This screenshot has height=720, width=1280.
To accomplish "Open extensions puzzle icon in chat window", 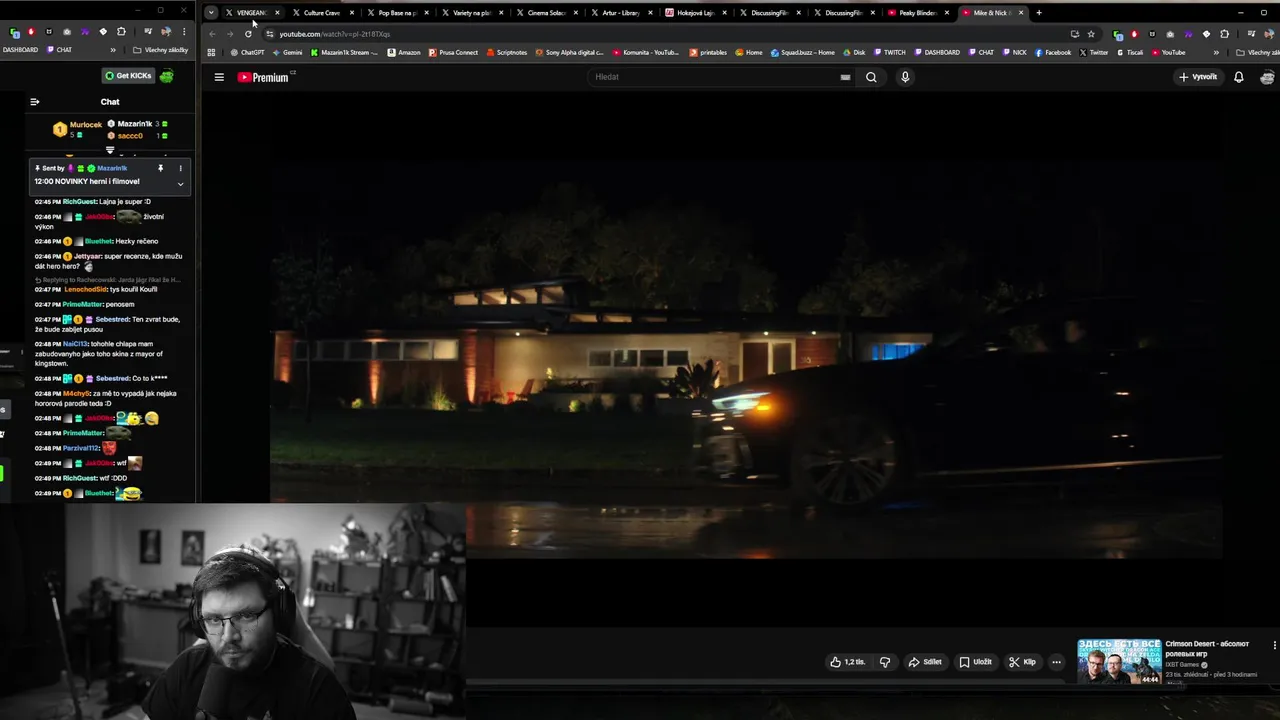I will pyautogui.click(x=121, y=32).
